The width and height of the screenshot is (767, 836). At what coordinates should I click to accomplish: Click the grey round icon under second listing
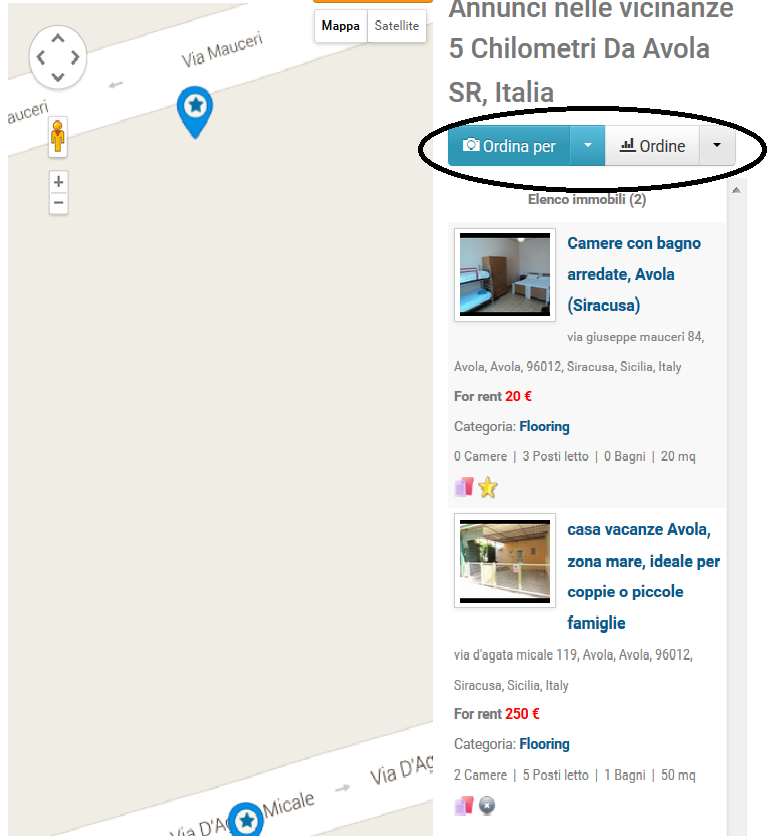[487, 805]
